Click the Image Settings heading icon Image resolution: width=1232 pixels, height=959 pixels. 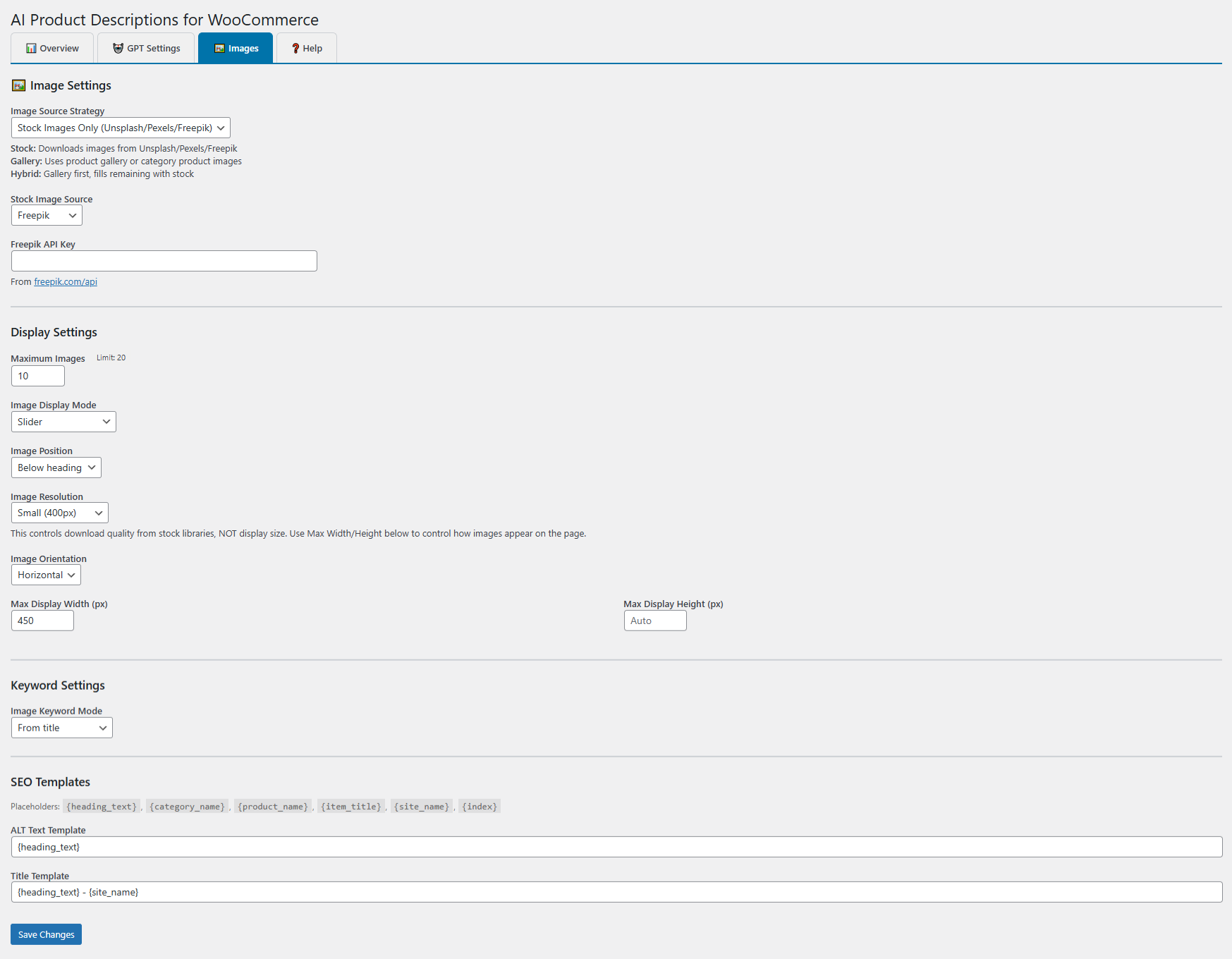pos(18,85)
